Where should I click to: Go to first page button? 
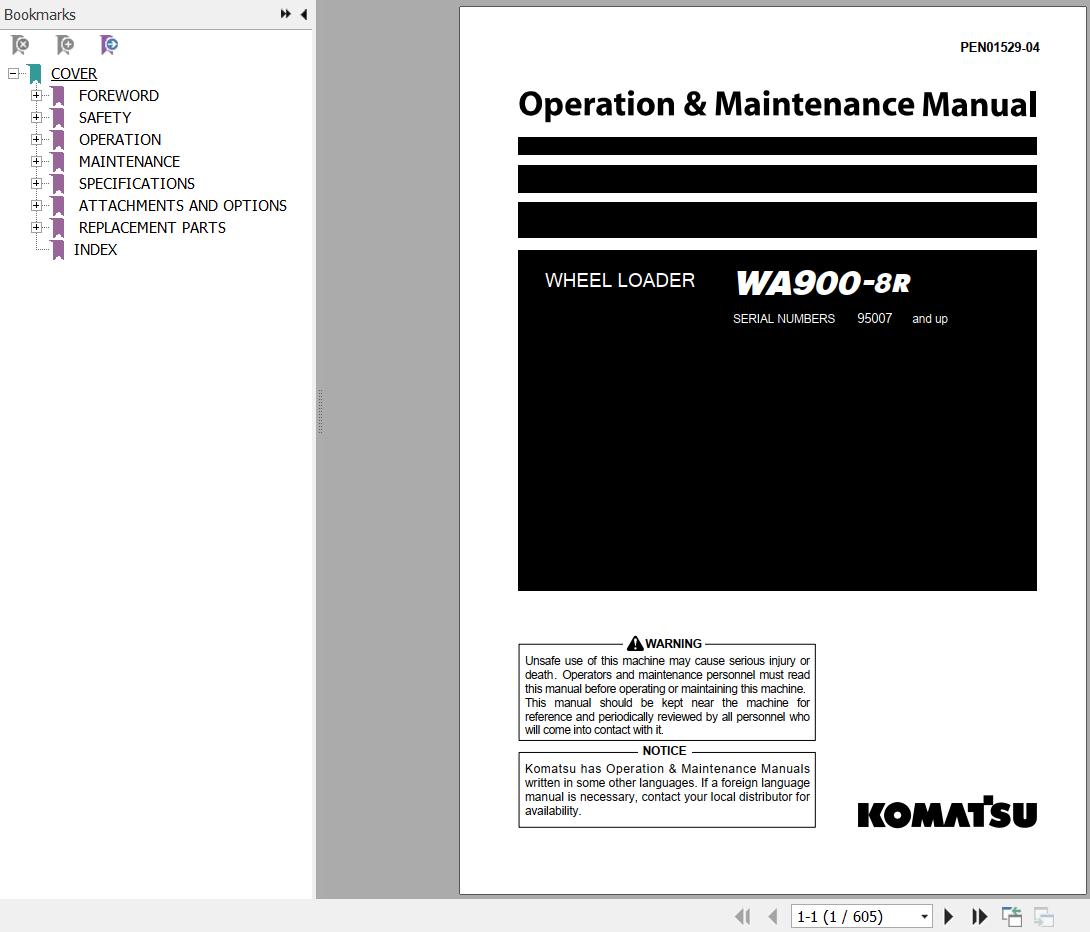click(x=742, y=917)
